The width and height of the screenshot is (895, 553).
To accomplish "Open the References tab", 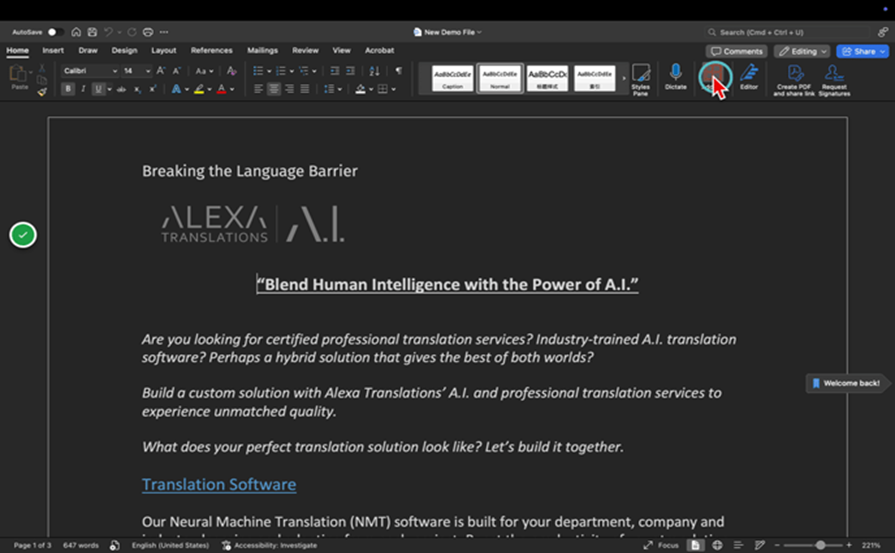I will 211,50.
